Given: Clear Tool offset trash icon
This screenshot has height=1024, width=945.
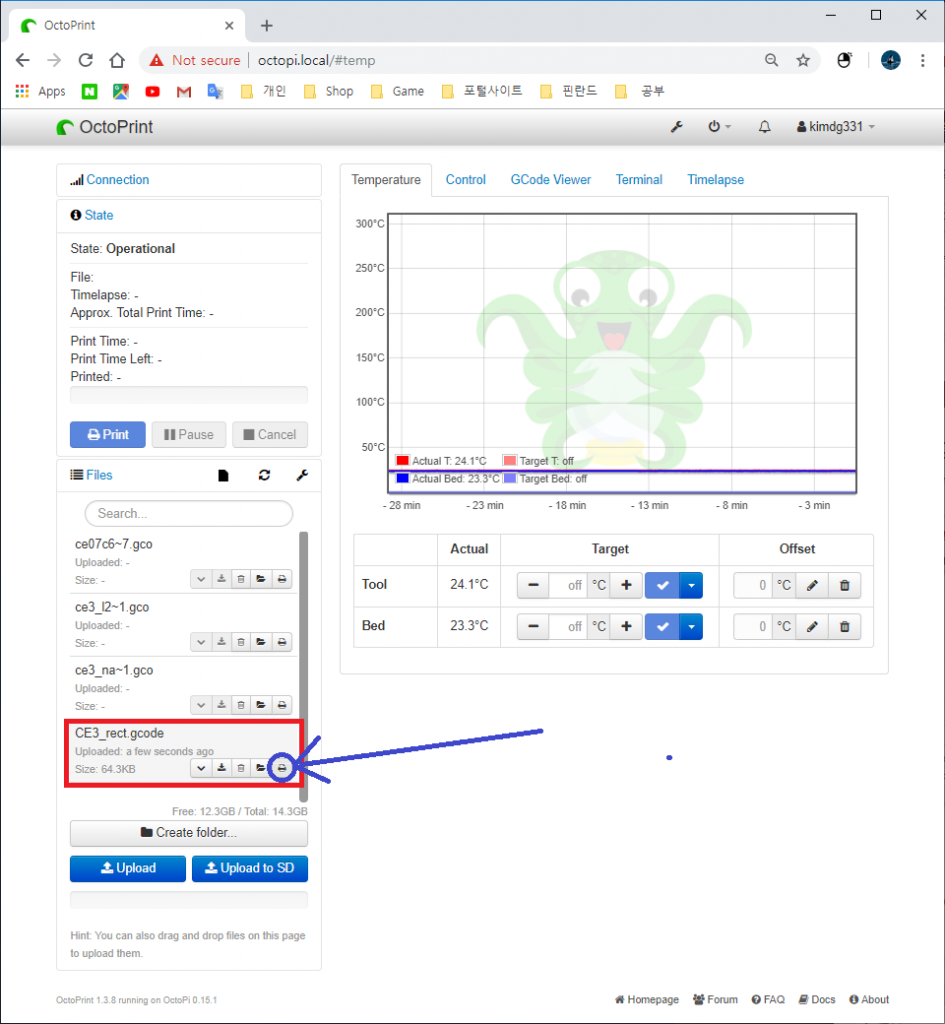Looking at the screenshot, I should coord(844,585).
